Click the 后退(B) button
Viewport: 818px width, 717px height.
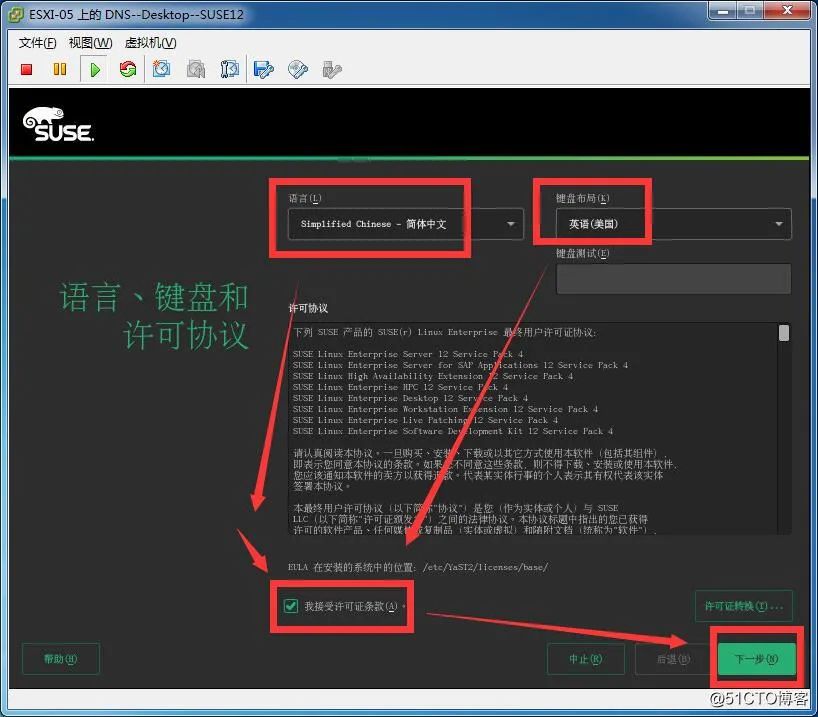pos(673,659)
